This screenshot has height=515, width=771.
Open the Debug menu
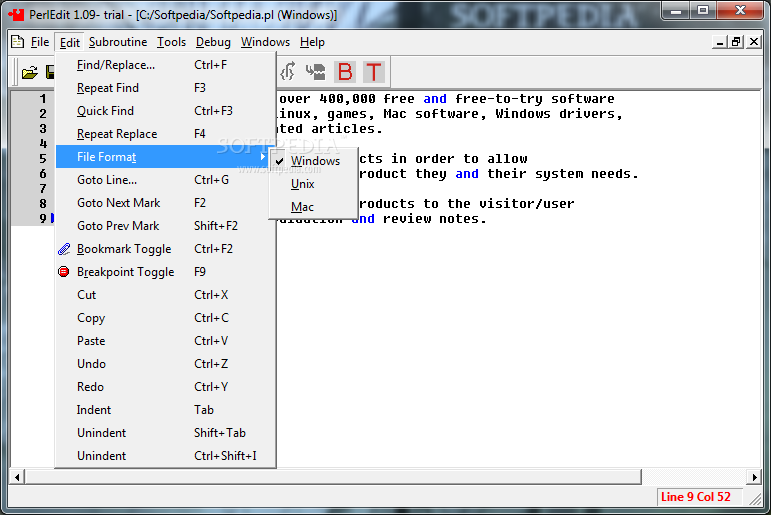click(x=213, y=42)
